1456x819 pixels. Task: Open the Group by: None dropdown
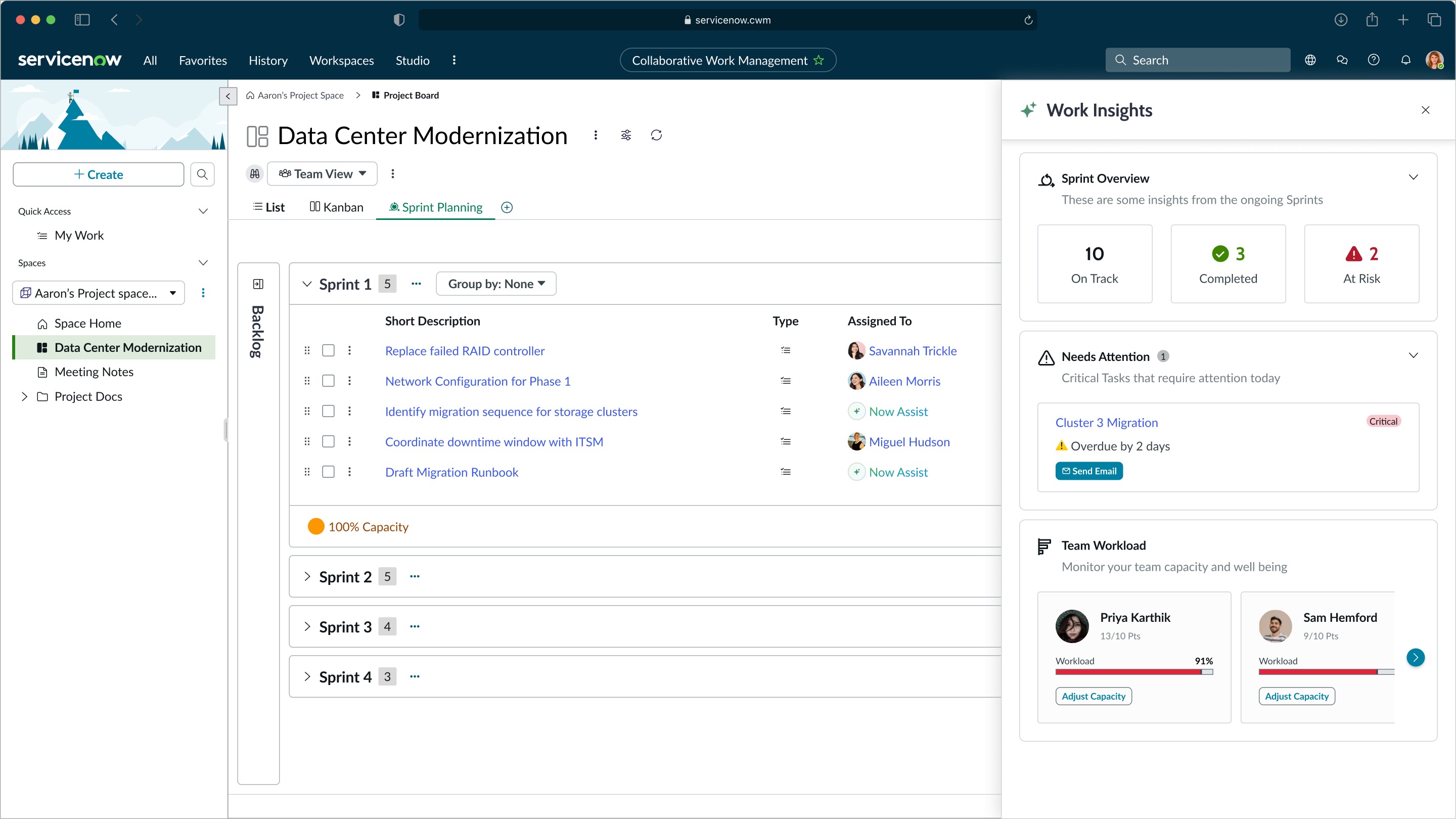[x=495, y=284]
